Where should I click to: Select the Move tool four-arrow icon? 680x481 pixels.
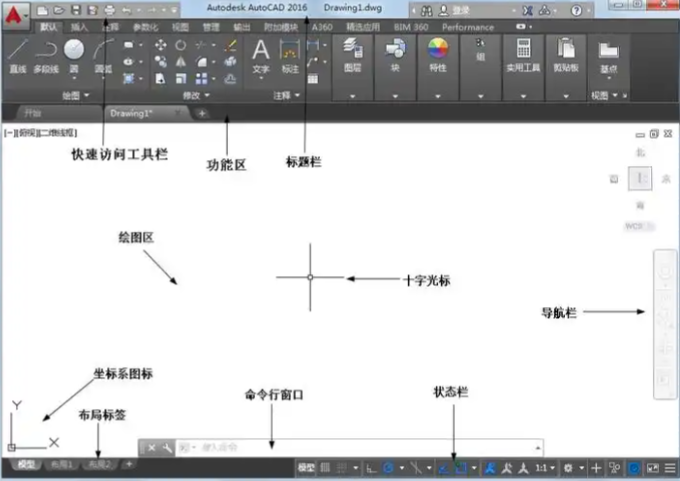click(x=160, y=45)
